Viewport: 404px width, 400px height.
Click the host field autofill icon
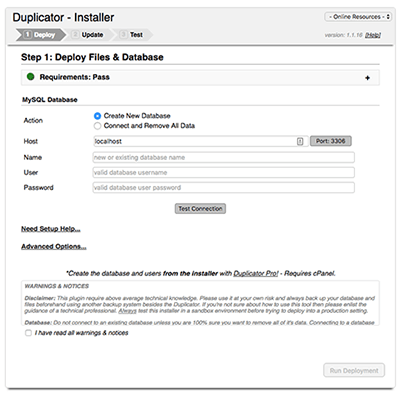tap(300, 141)
